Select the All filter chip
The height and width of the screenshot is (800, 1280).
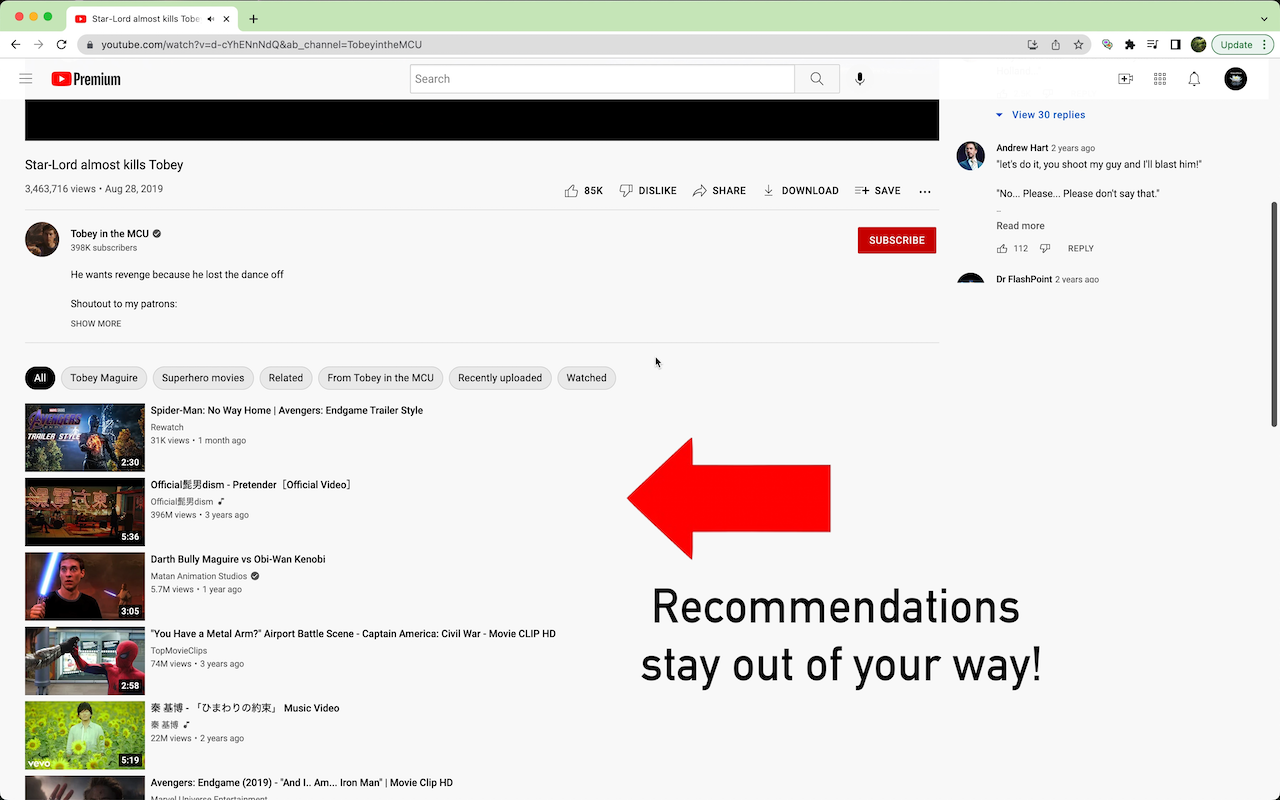(40, 378)
